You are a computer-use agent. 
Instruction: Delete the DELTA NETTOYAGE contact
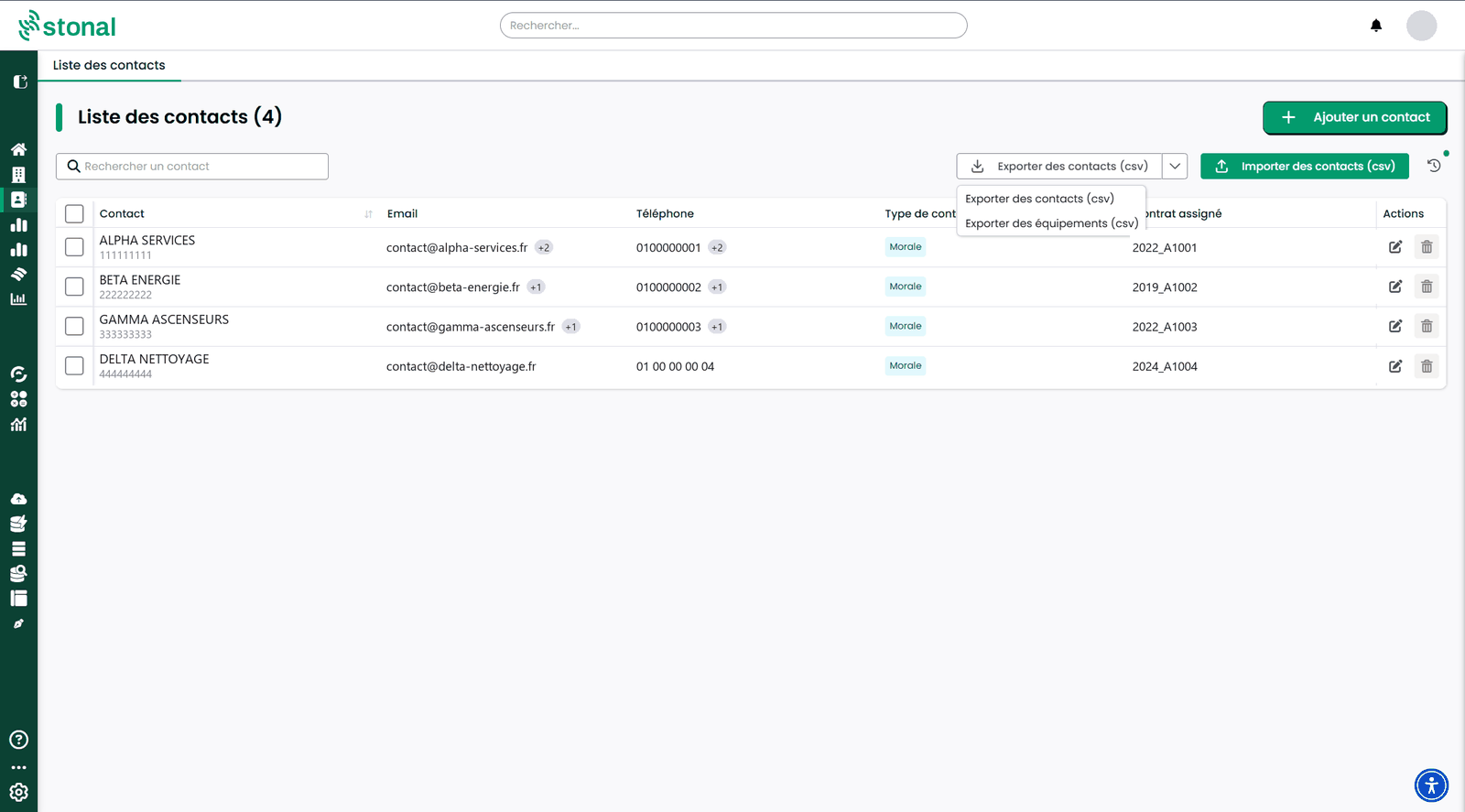point(1427,366)
